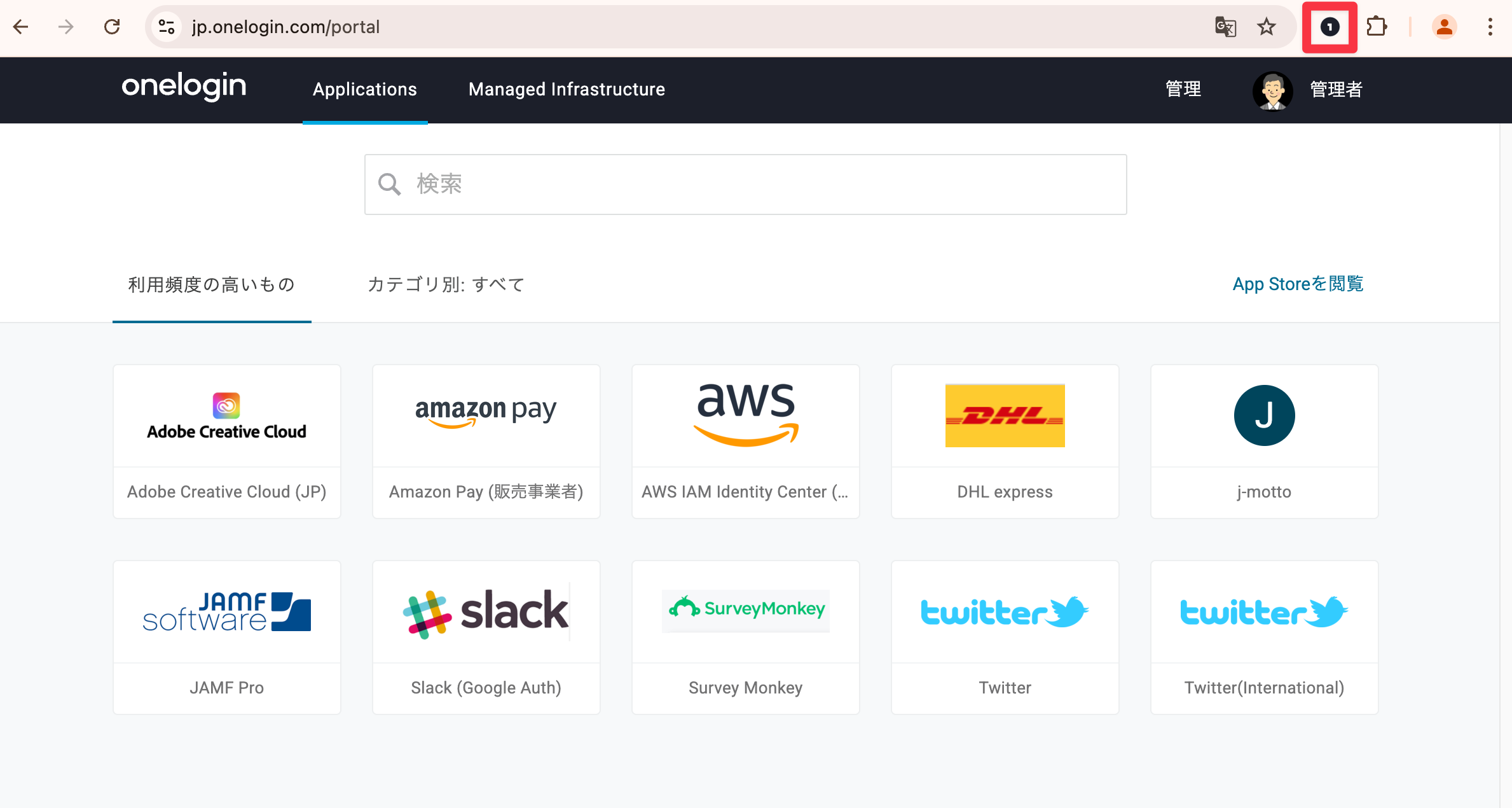Launch the SurveyMonkey logo tile
Image resolution: width=1512 pixels, height=808 pixels.
(x=746, y=612)
